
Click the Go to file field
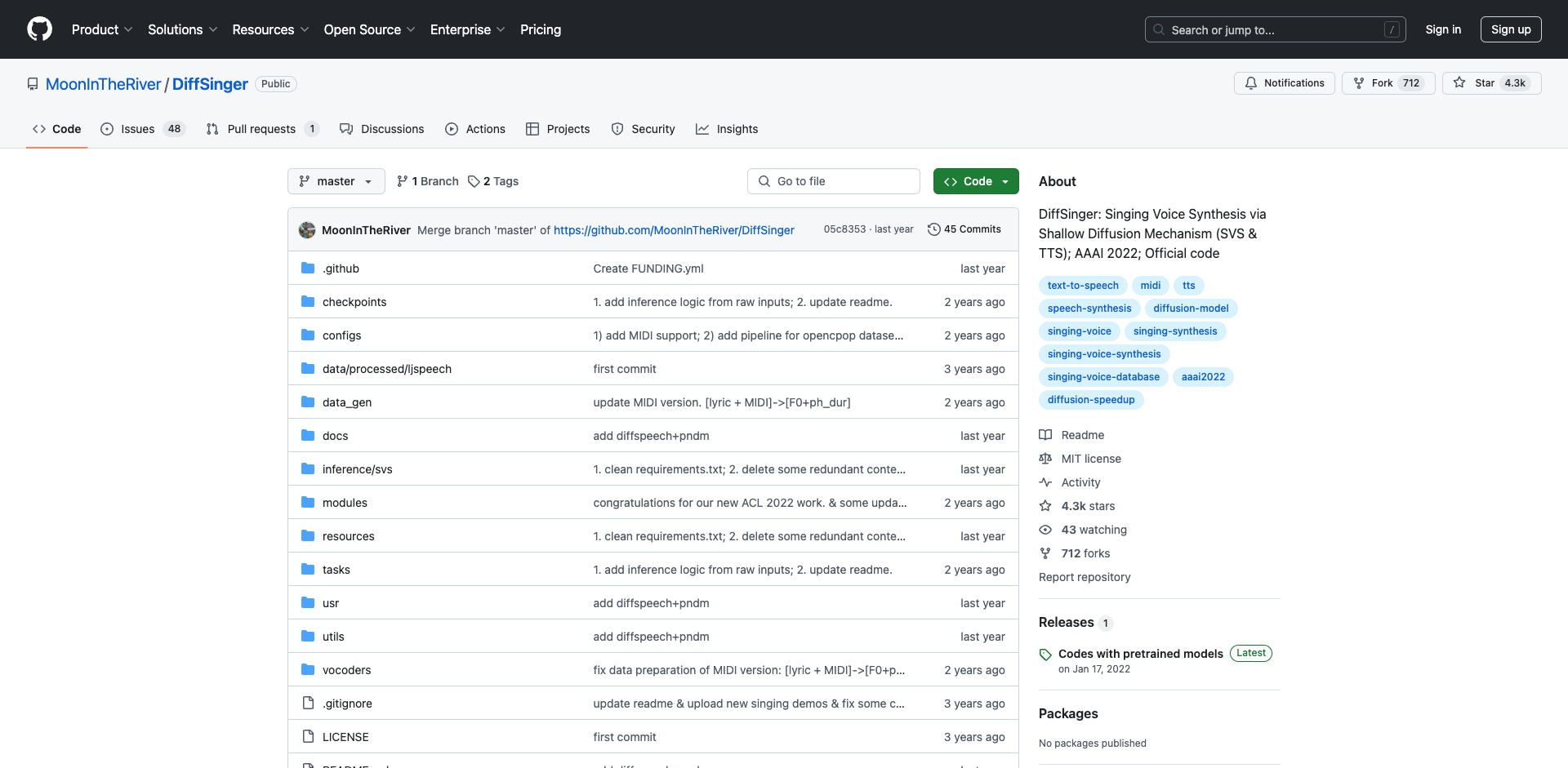coord(834,181)
